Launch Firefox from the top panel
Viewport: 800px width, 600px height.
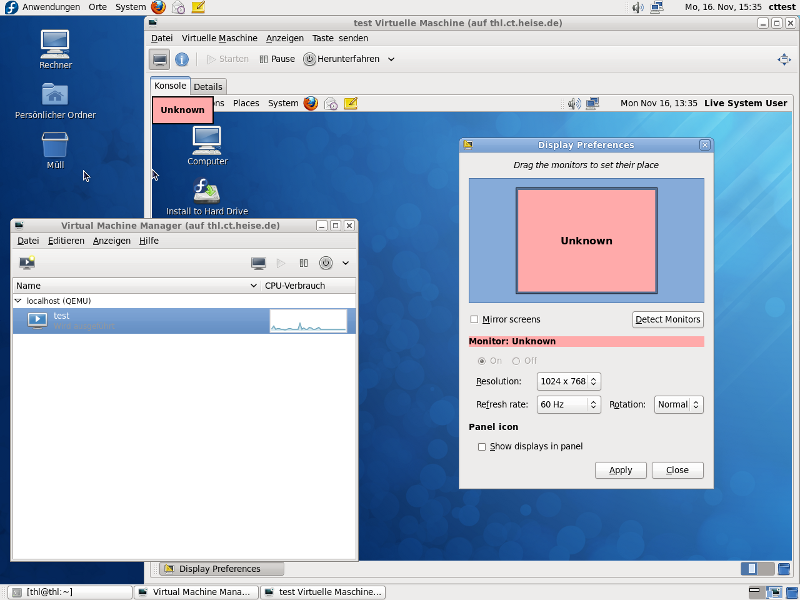click(x=158, y=7)
